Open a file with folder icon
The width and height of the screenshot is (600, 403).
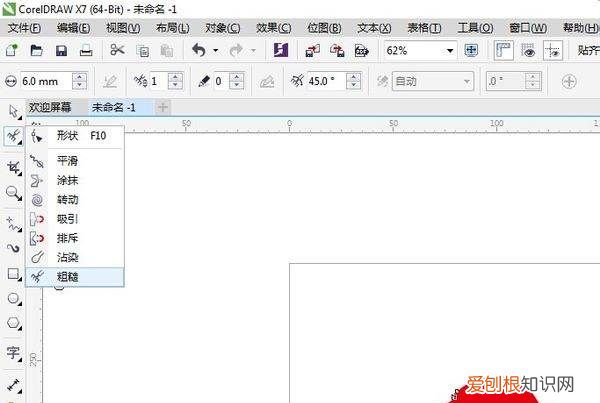click(x=36, y=50)
